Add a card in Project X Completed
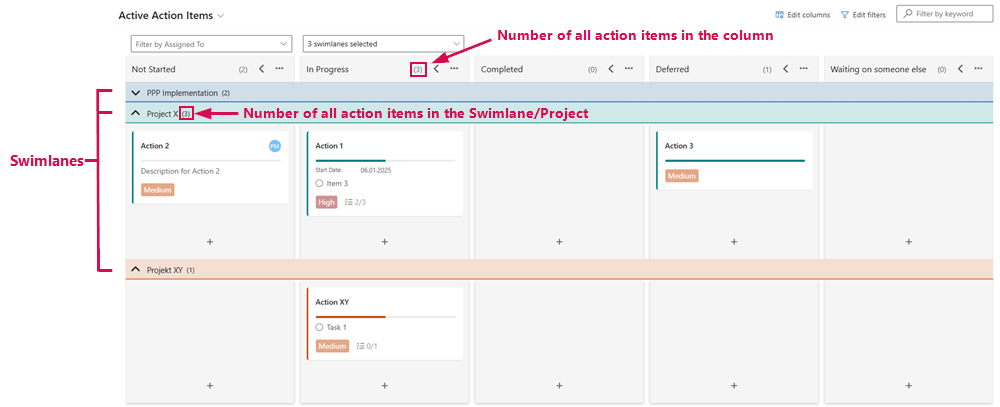The image size is (1000, 407). pyautogui.click(x=559, y=241)
